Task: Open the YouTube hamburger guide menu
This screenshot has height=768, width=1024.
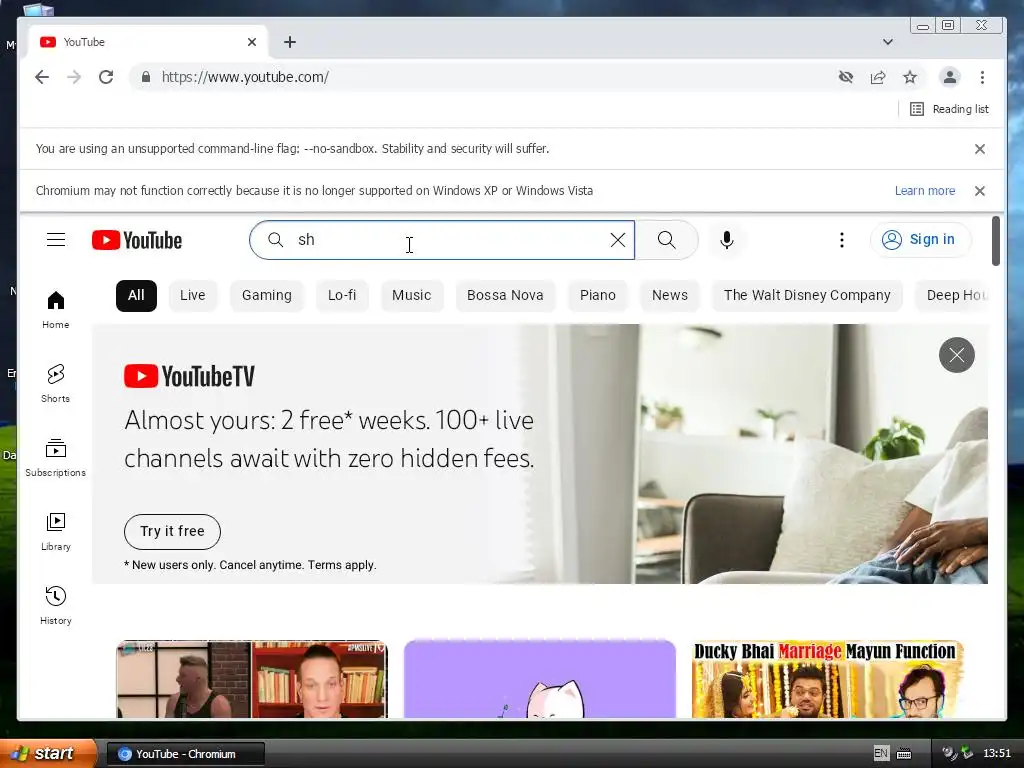Action: coord(56,240)
